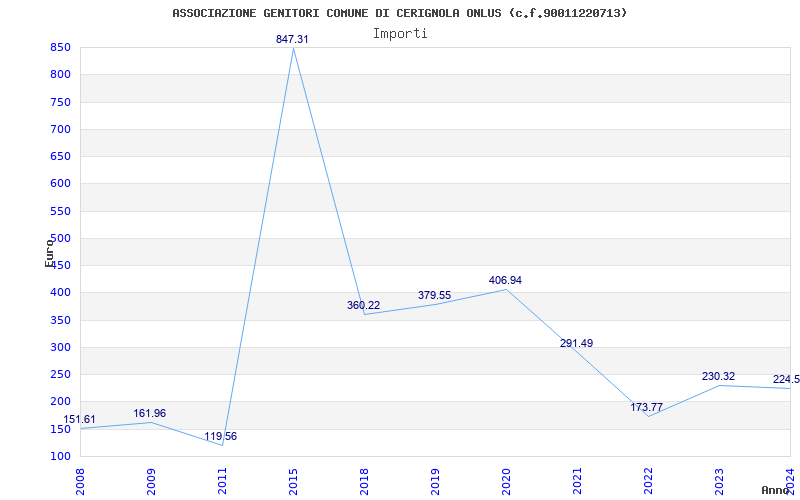The height and width of the screenshot is (500, 800).
Task: Click the 2022 x-axis year label
Action: pos(648,481)
